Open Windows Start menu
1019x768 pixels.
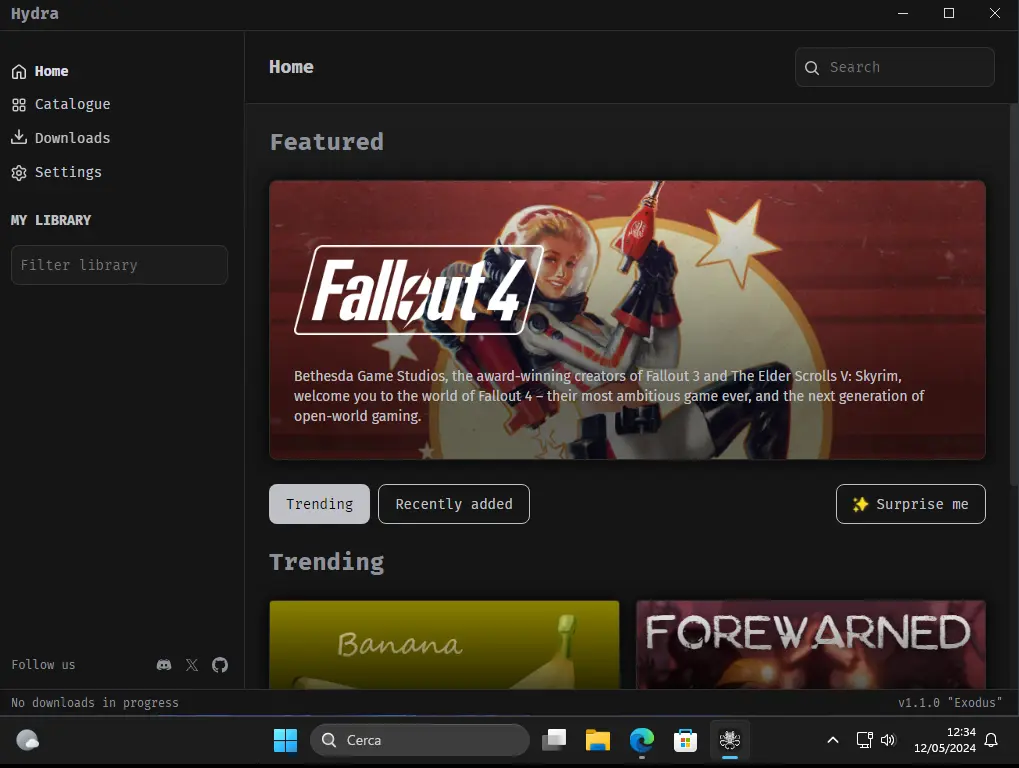pos(285,740)
